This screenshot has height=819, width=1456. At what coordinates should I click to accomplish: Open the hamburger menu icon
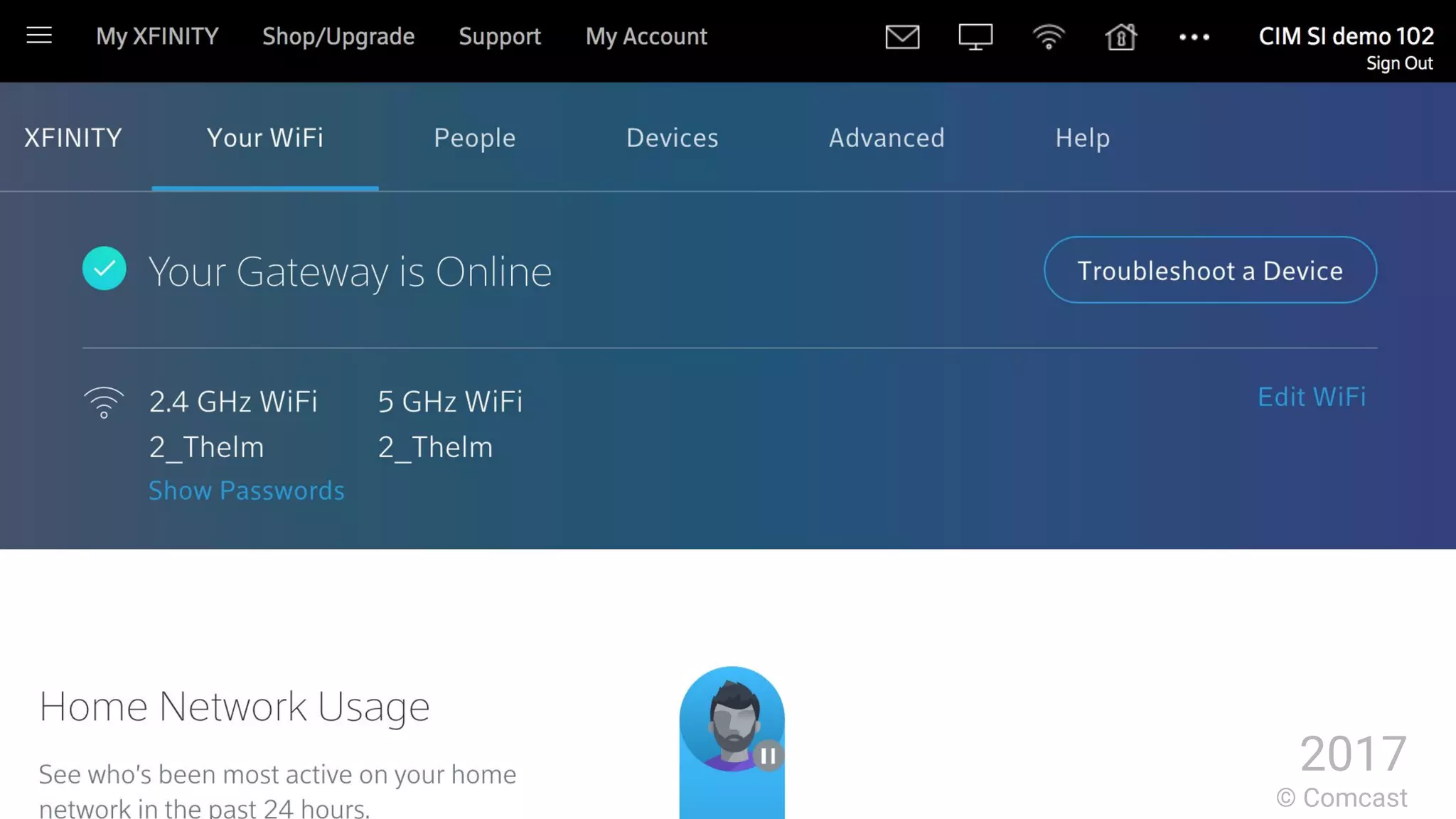coord(39,36)
